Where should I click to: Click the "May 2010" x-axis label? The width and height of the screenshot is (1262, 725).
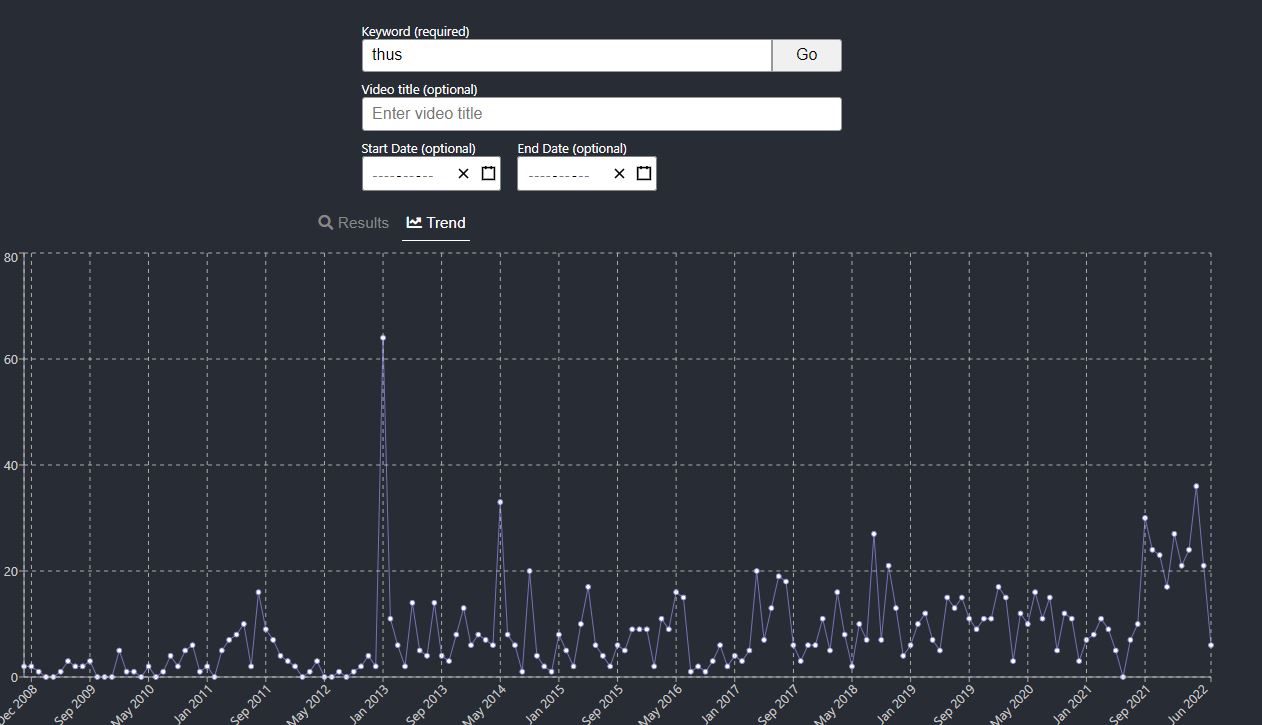pos(133,704)
